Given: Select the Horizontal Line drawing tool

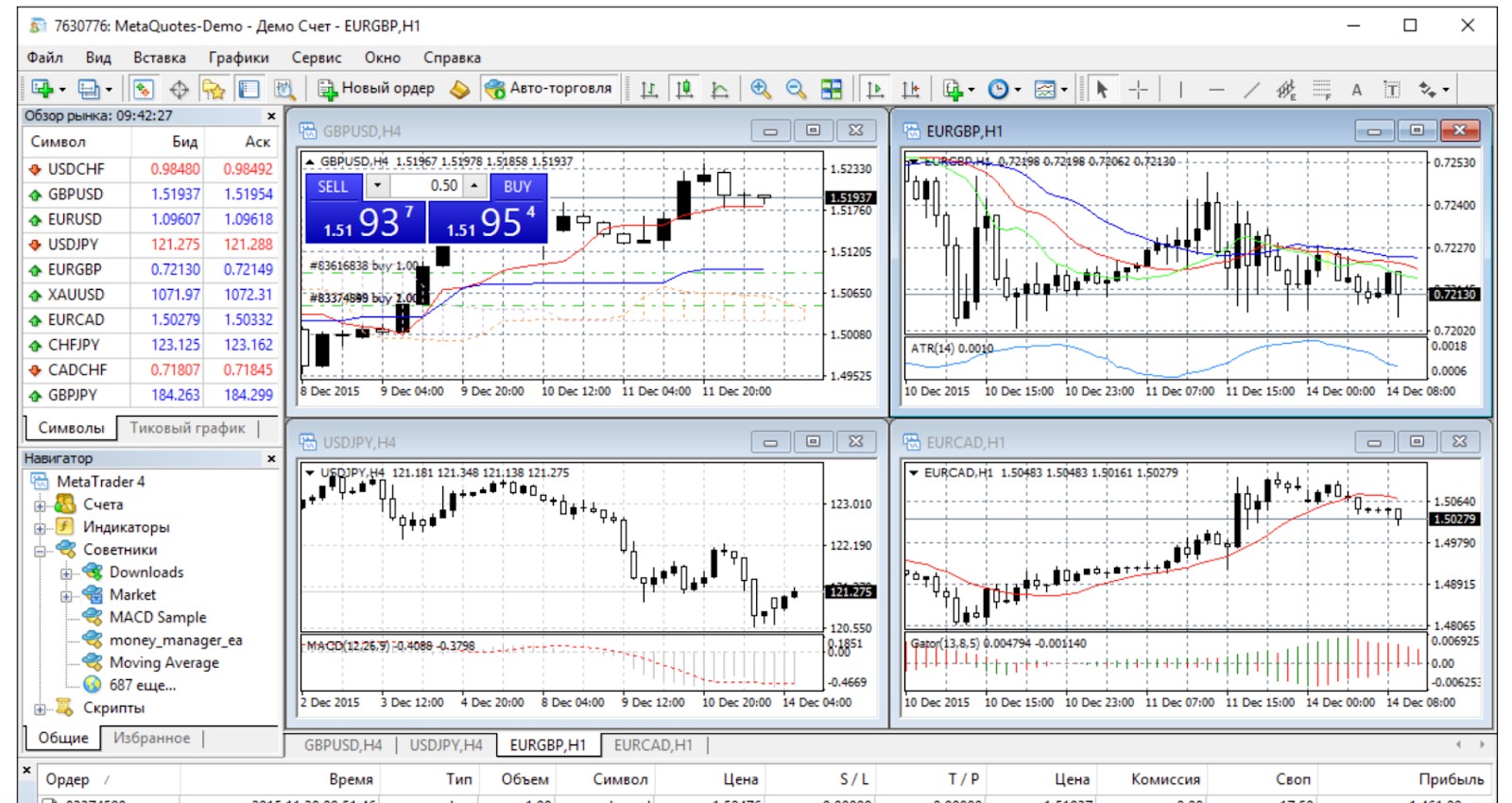Looking at the screenshot, I should (1216, 89).
